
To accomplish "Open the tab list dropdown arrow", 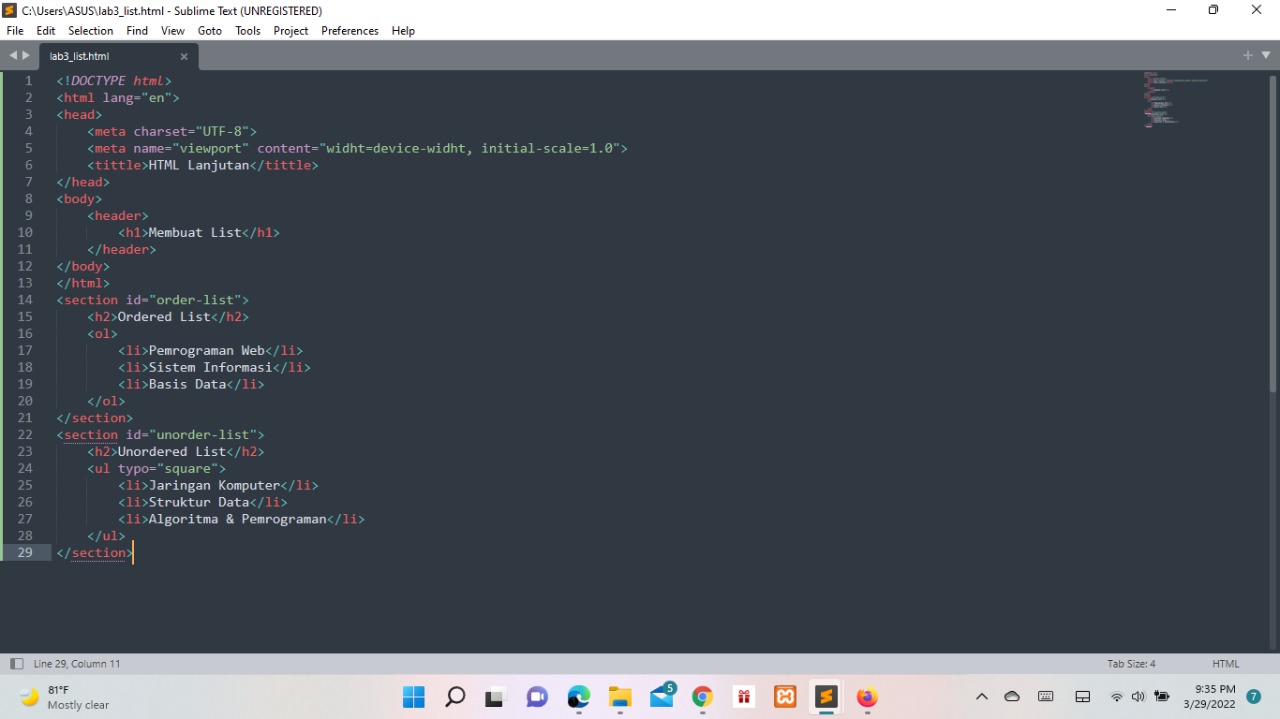I will [1266, 56].
